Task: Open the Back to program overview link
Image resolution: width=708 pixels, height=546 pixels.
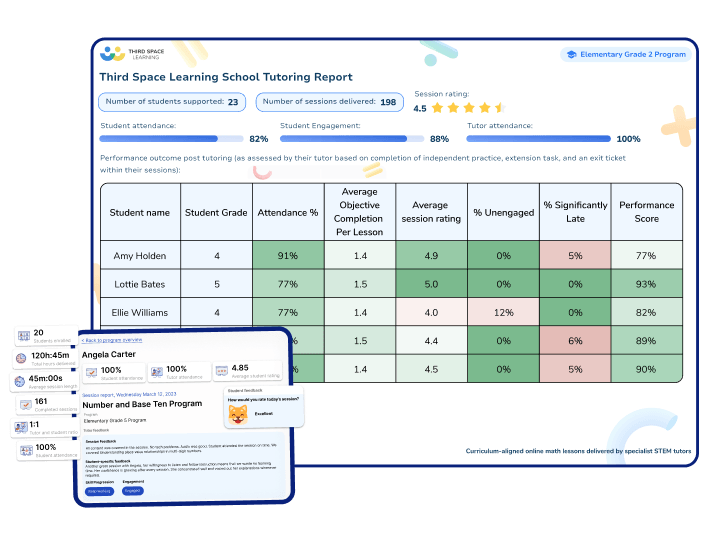Action: coord(112,340)
